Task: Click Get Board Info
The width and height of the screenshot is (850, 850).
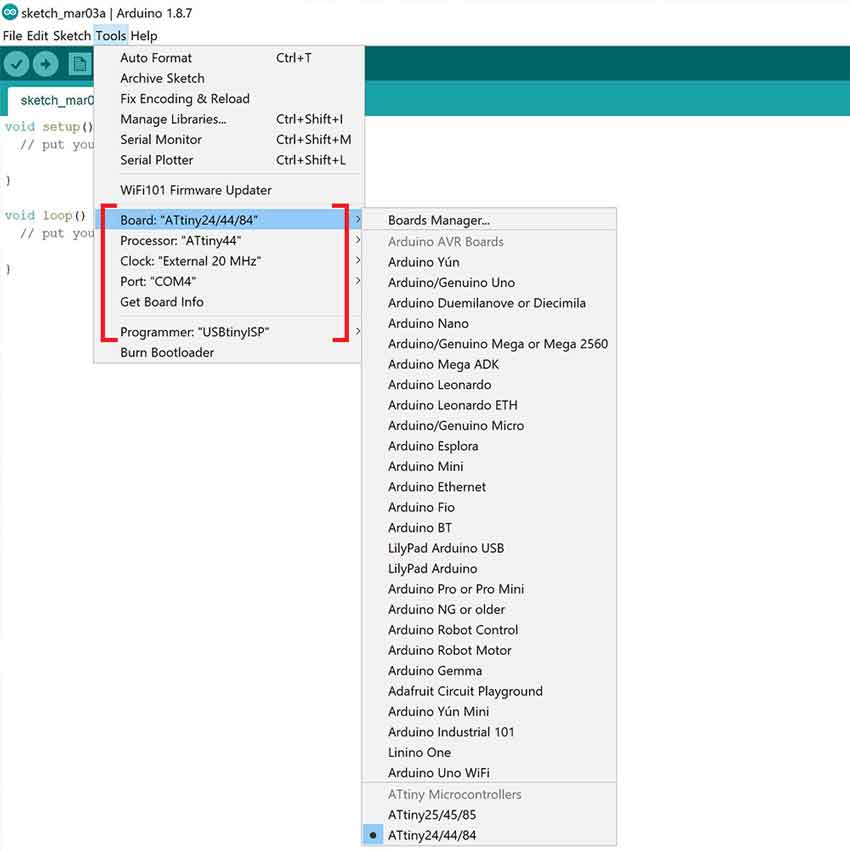Action: [x=227, y=302]
